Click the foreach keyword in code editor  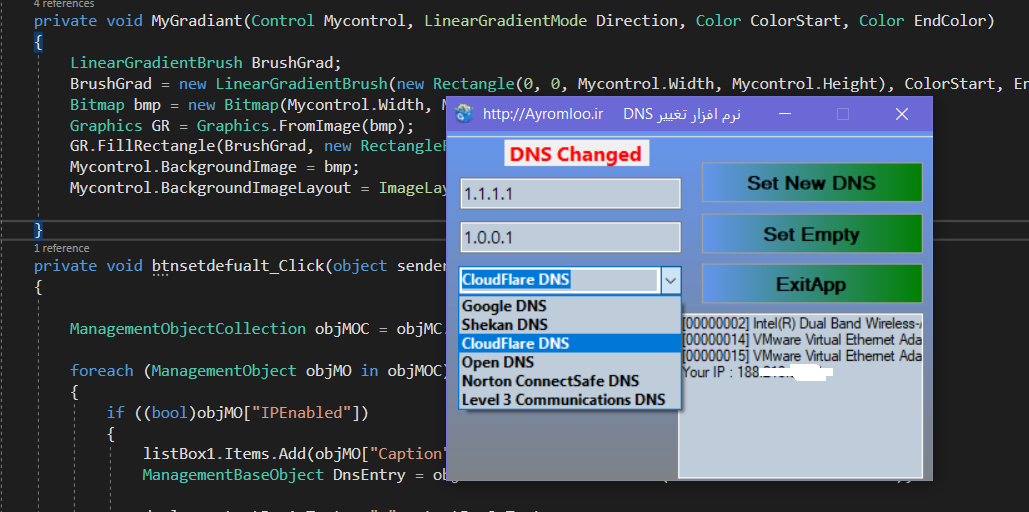tap(102, 371)
